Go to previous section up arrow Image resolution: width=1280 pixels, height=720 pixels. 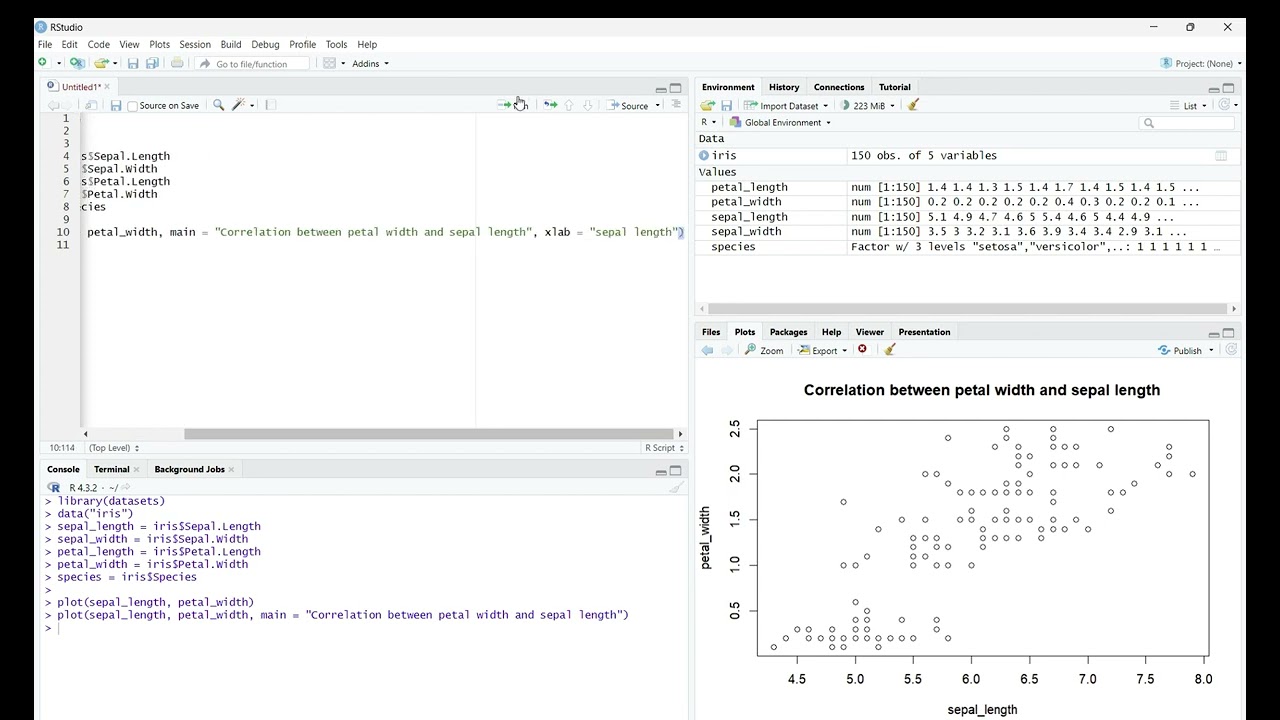pos(569,105)
